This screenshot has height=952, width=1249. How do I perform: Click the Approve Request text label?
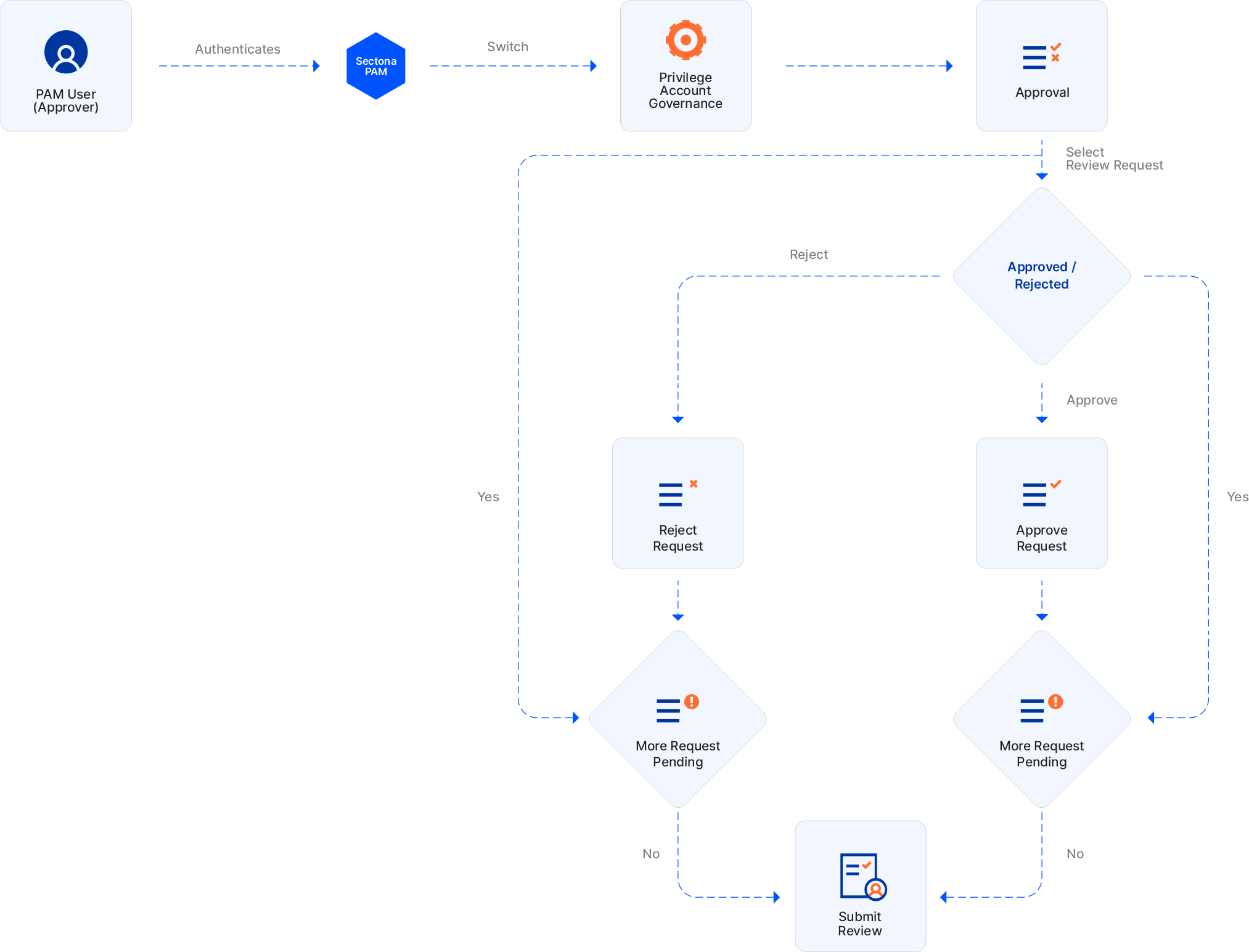tap(1041, 538)
